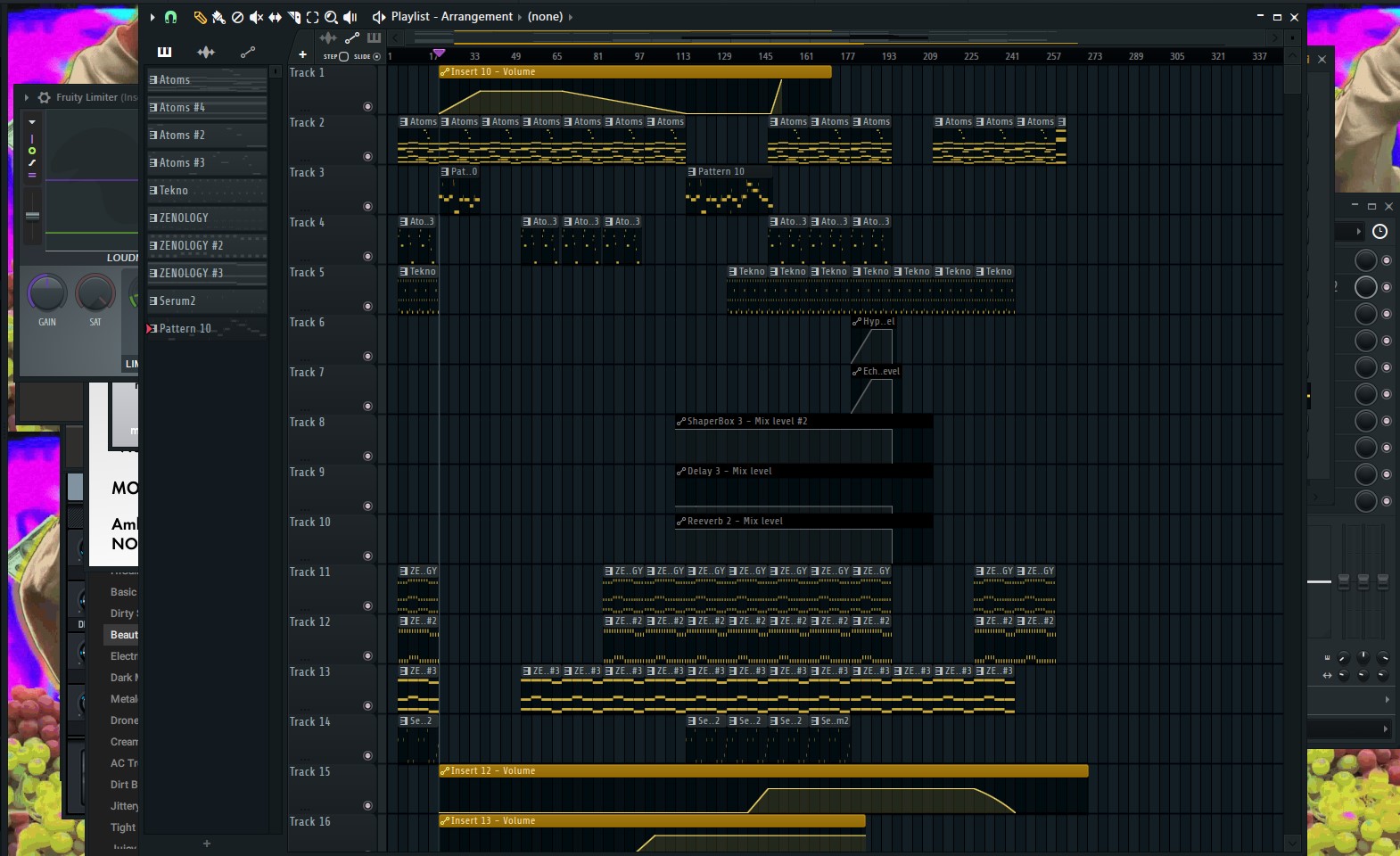Image resolution: width=1400 pixels, height=856 pixels.
Task: Click plus at bottom of picker panel
Action: click(x=207, y=844)
